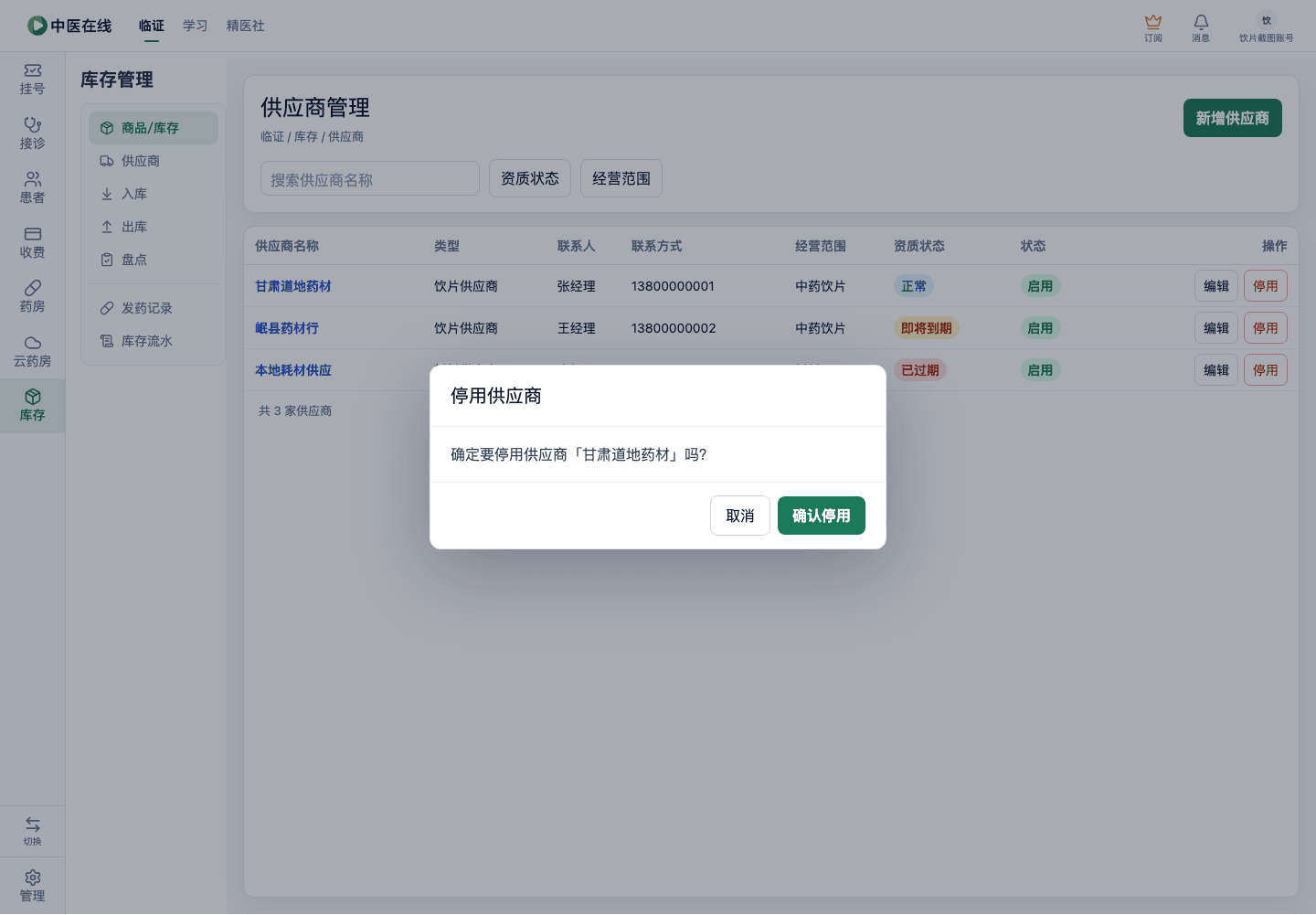Click 资质状态 column header
The image size is (1316, 915).
pyautogui.click(x=919, y=246)
